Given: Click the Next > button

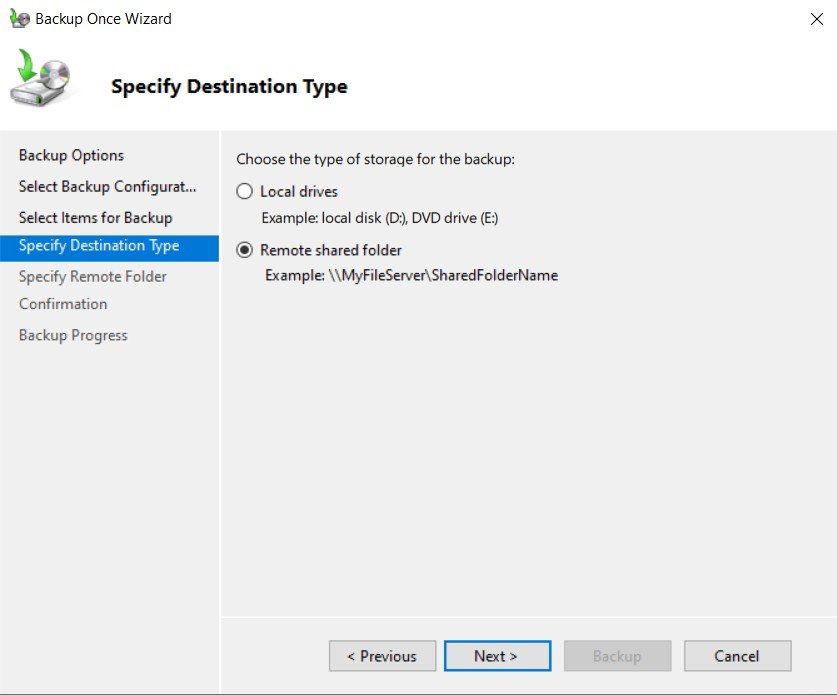Looking at the screenshot, I should coord(497,655).
